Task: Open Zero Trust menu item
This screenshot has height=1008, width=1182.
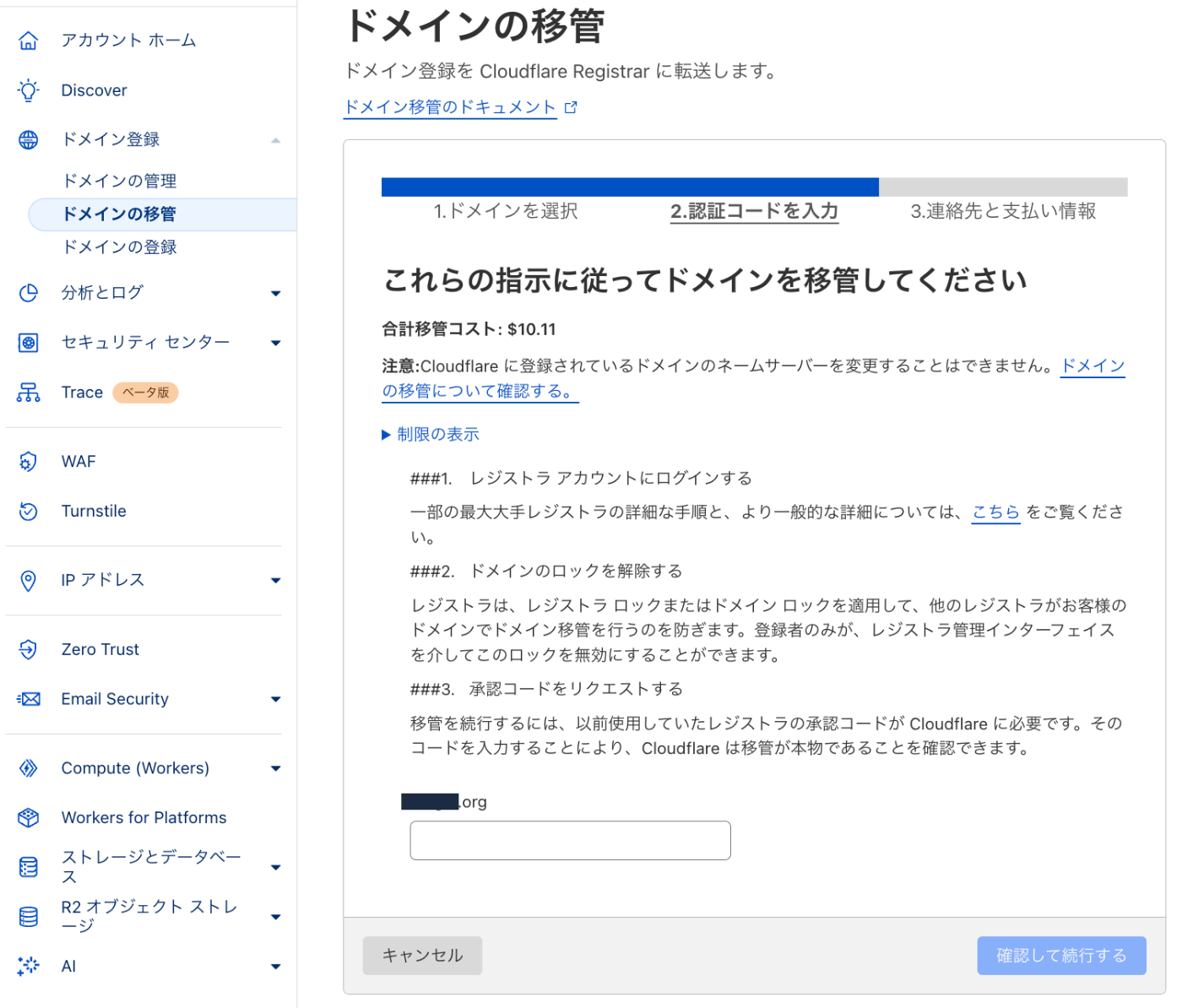Action: tap(100, 649)
